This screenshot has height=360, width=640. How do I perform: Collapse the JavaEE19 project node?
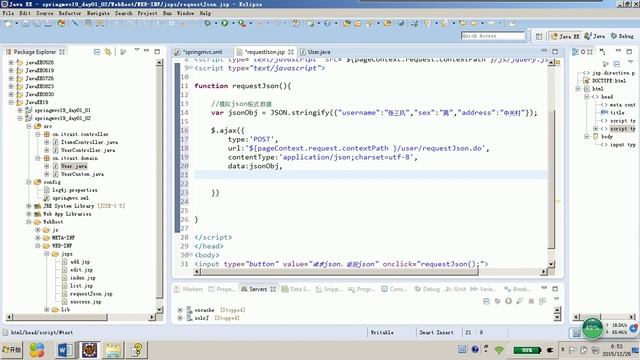pyautogui.click(x=11, y=102)
